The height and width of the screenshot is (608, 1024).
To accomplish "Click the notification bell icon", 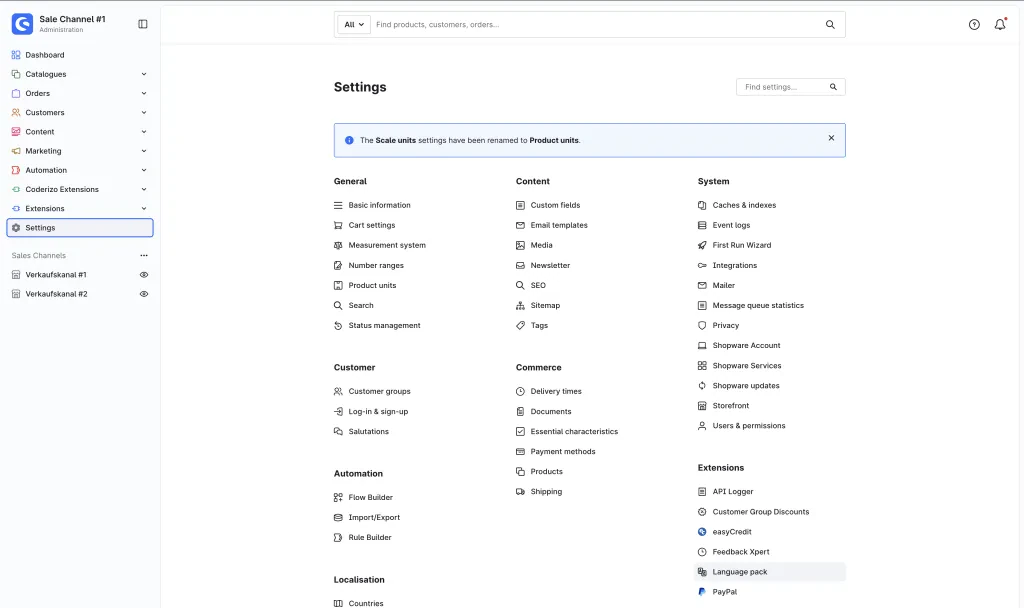I will pyautogui.click(x=1000, y=25).
